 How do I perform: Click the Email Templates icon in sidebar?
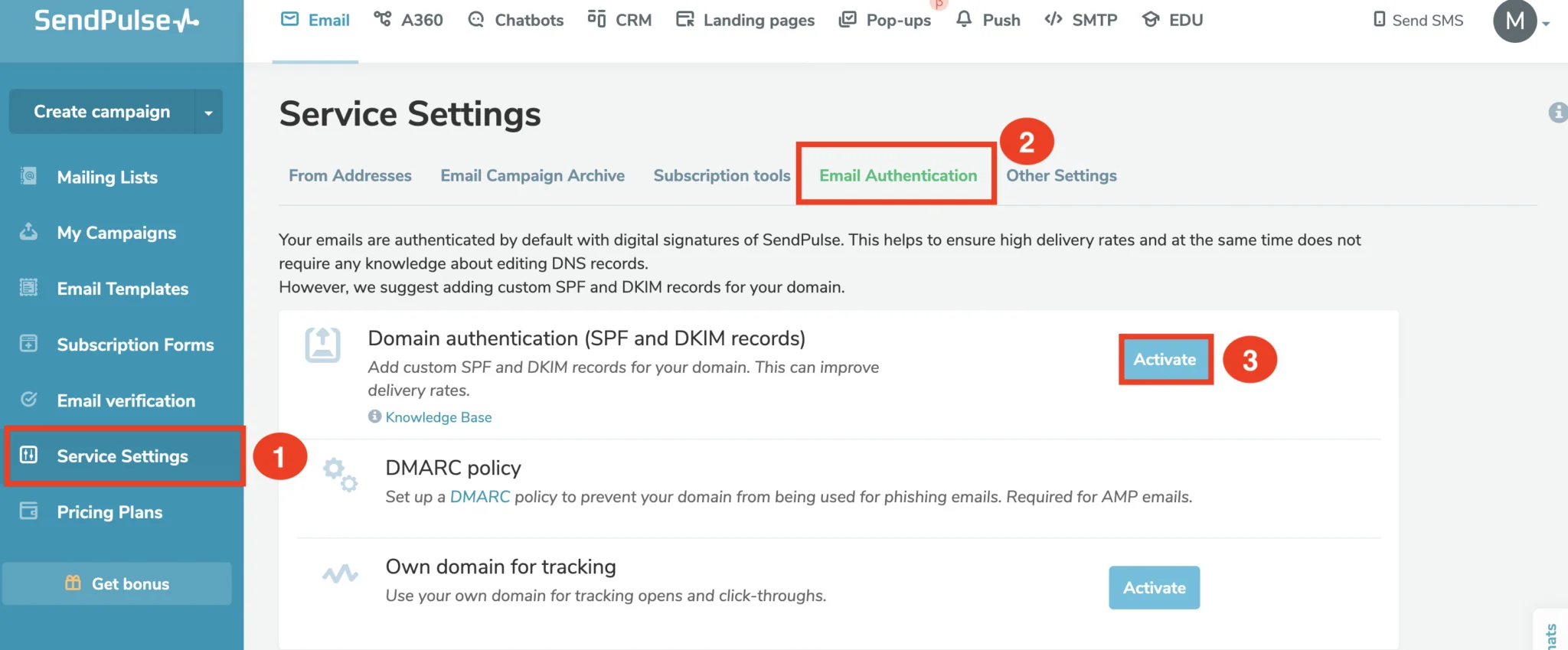(28, 287)
